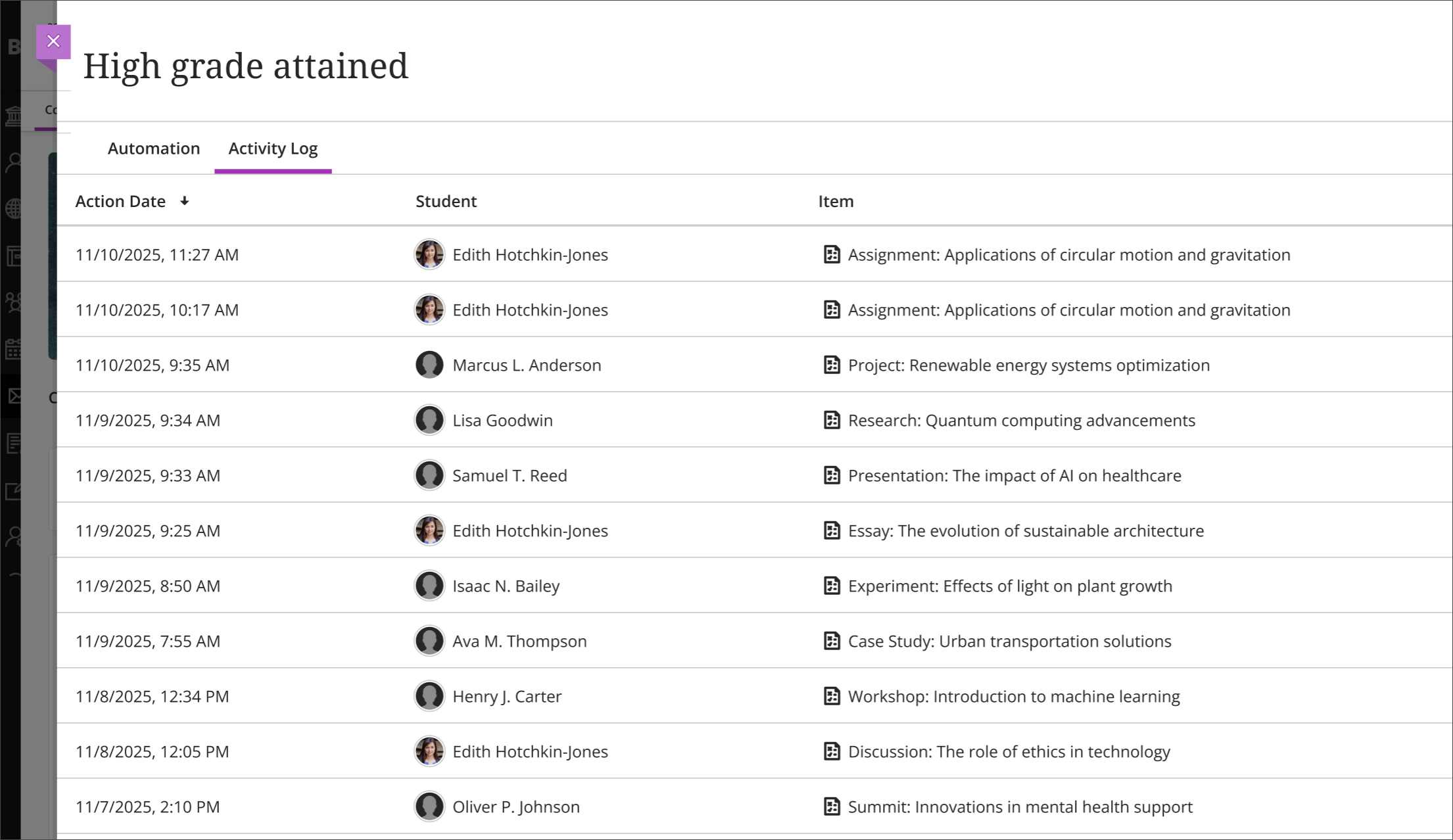The image size is (1453, 840).
Task: Open the Calendar from the sidebar
Action: click(14, 348)
